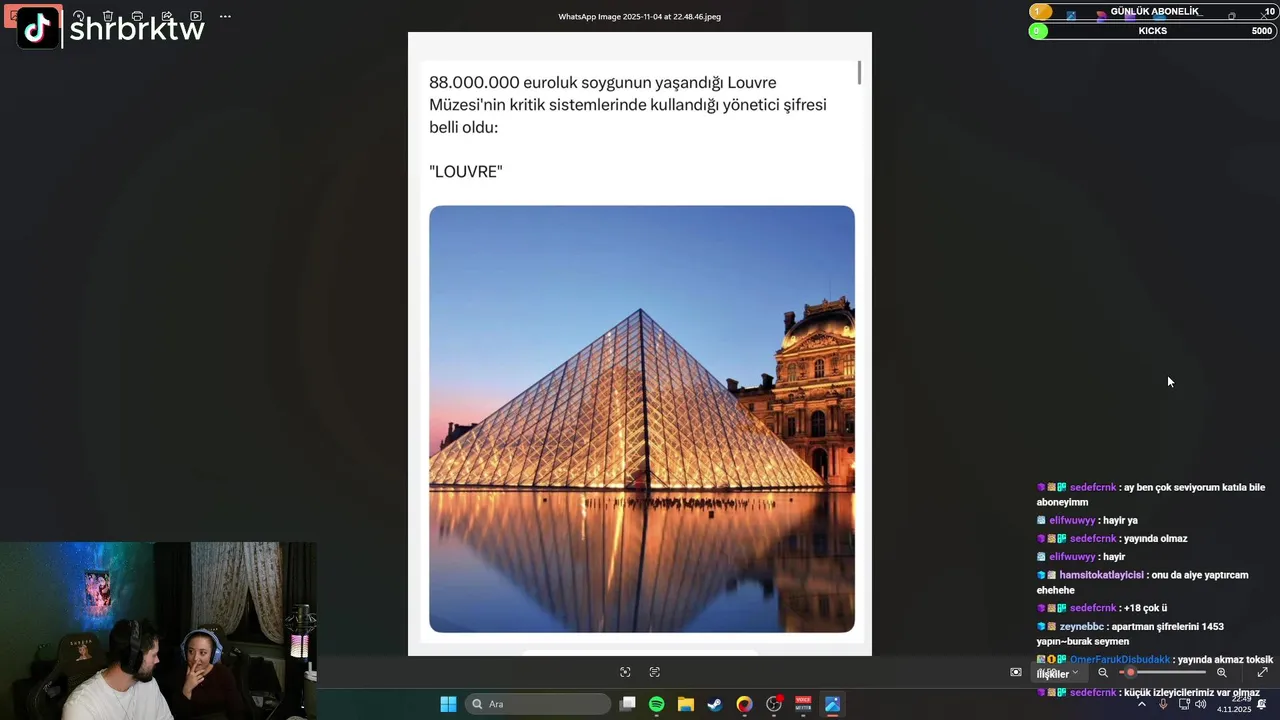This screenshot has height=720, width=1280.
Task: Rotate the image in Photos toolbar
Action: (78, 16)
